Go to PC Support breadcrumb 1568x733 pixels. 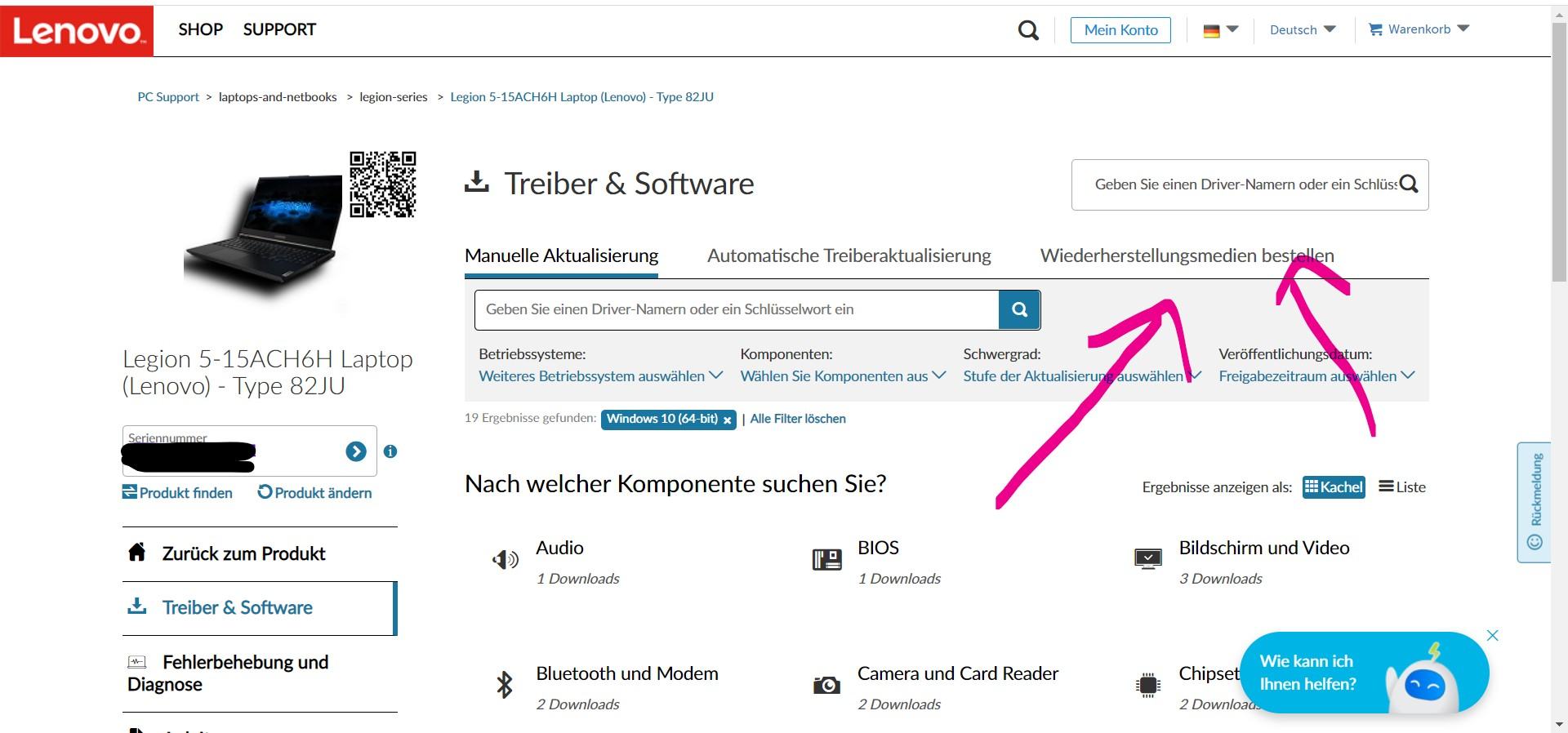click(x=168, y=97)
